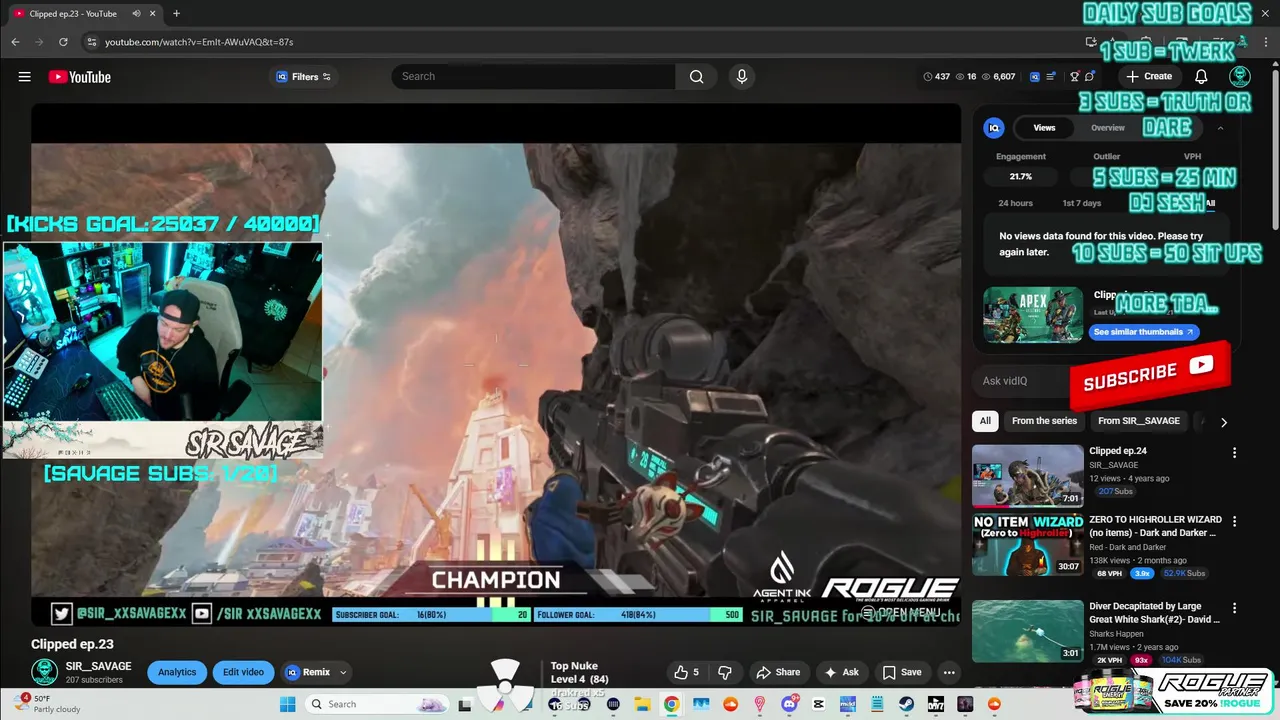Select the 24 hours range tab
Image resolution: width=1280 pixels, height=720 pixels.
1015,203
